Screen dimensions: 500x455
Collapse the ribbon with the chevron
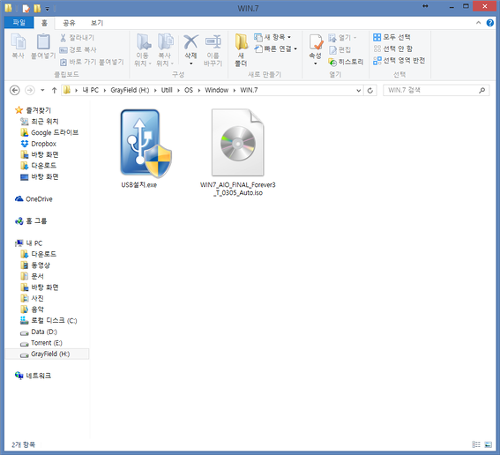[x=478, y=23]
